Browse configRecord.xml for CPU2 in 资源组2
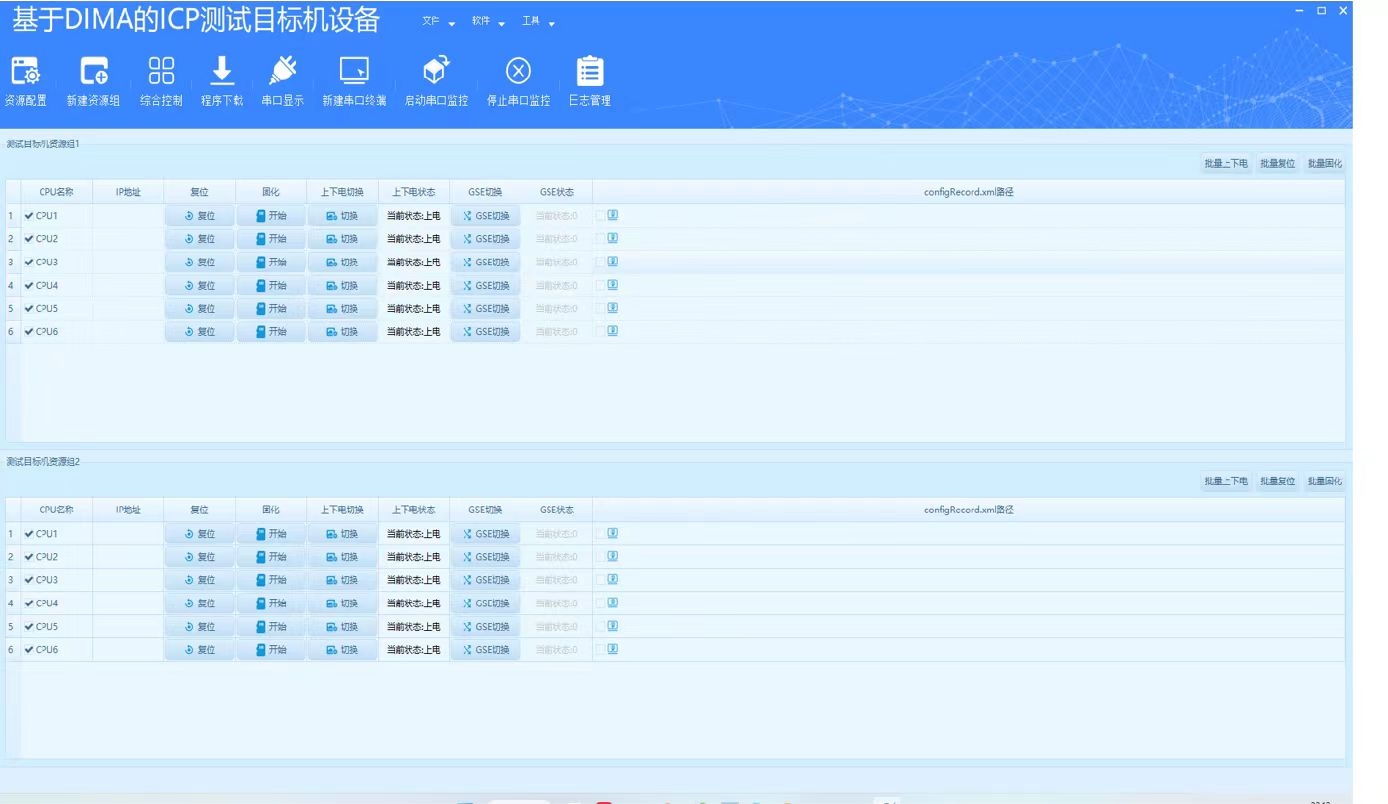Image resolution: width=1388 pixels, height=804 pixels. pos(613,556)
